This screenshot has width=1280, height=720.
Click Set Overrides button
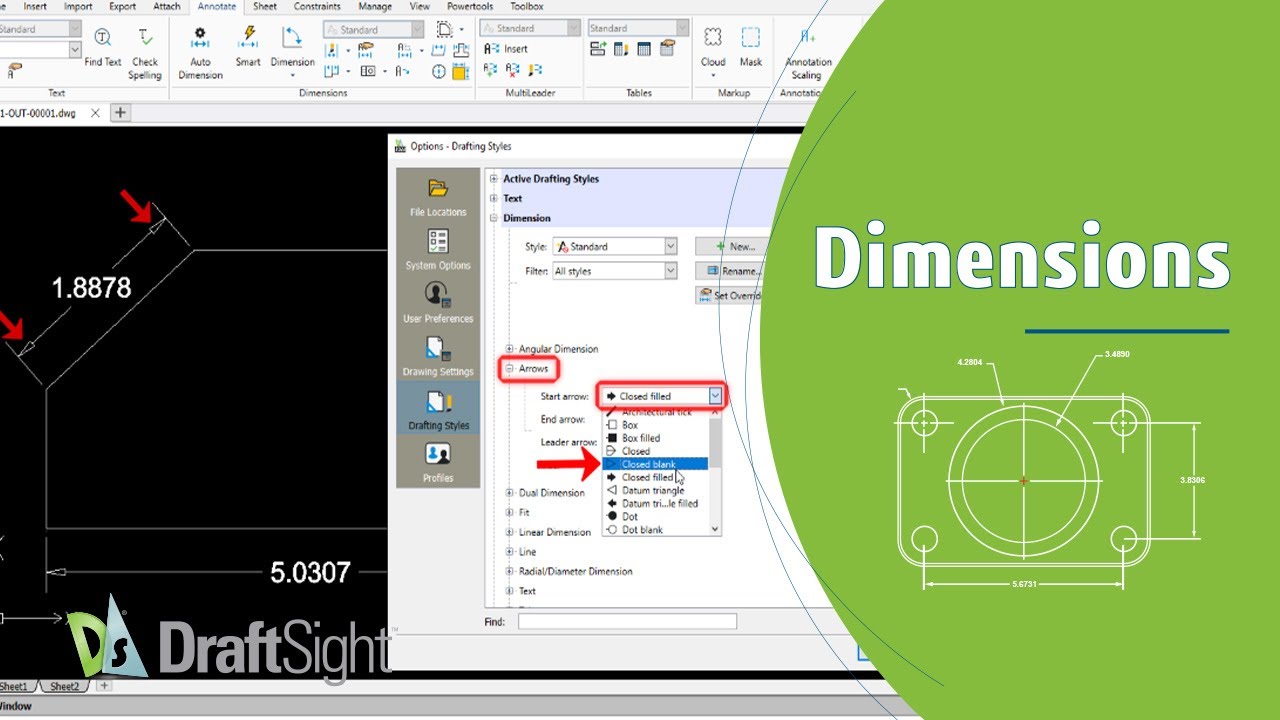730,295
